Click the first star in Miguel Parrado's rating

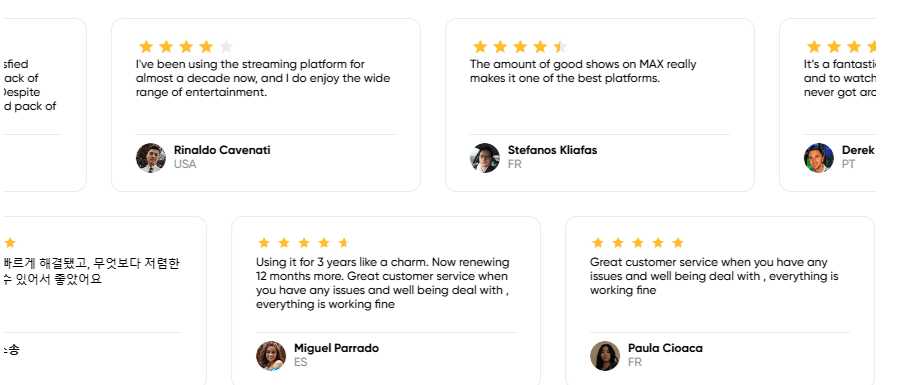pos(263,243)
